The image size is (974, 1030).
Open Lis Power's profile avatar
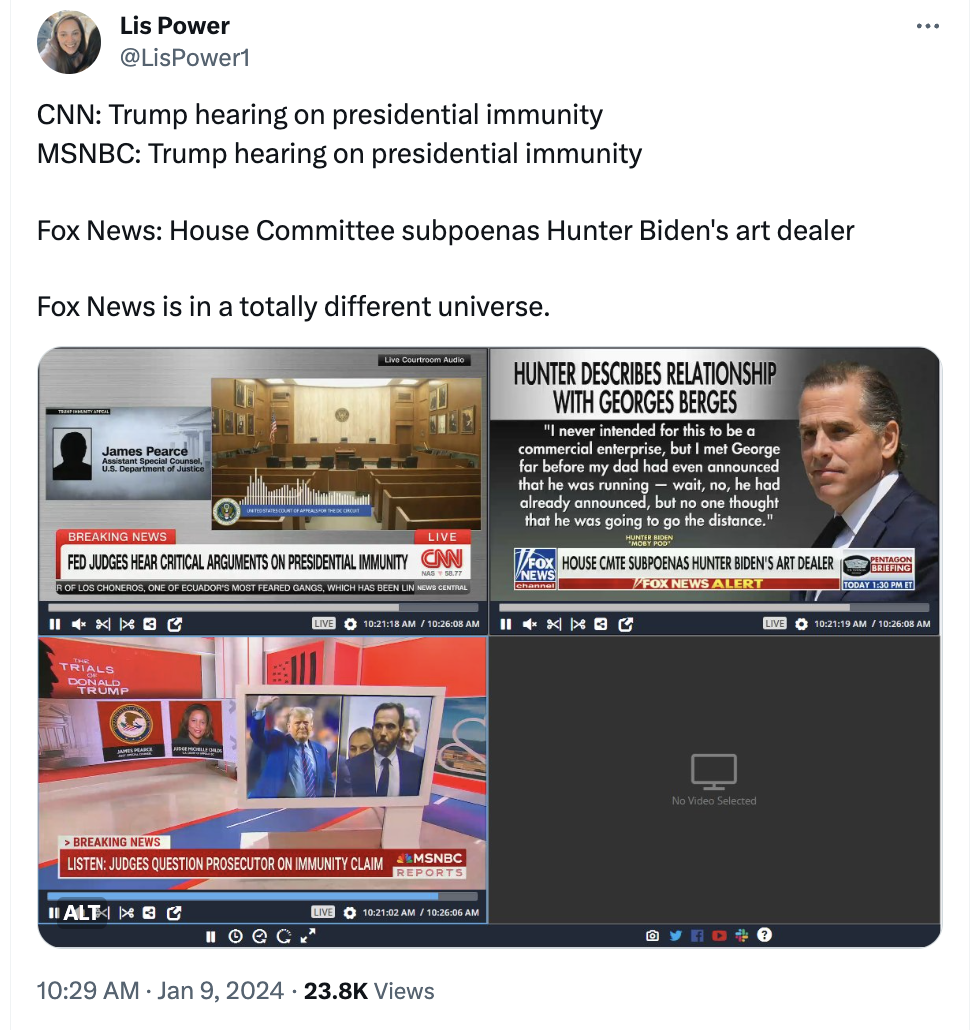point(69,42)
